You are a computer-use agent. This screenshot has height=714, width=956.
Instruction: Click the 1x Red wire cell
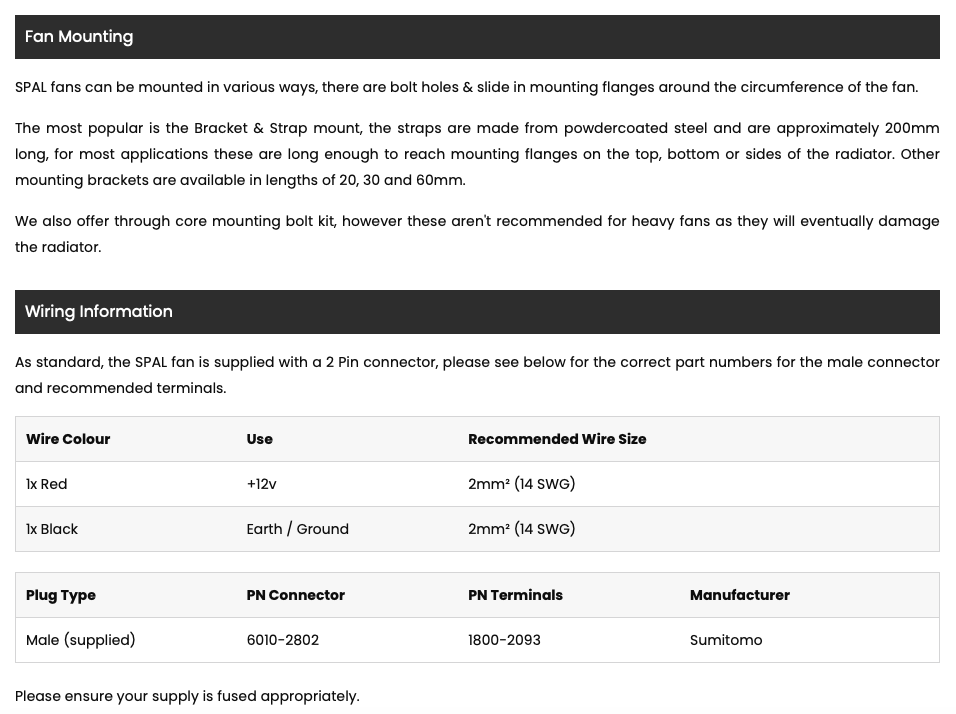tap(46, 484)
